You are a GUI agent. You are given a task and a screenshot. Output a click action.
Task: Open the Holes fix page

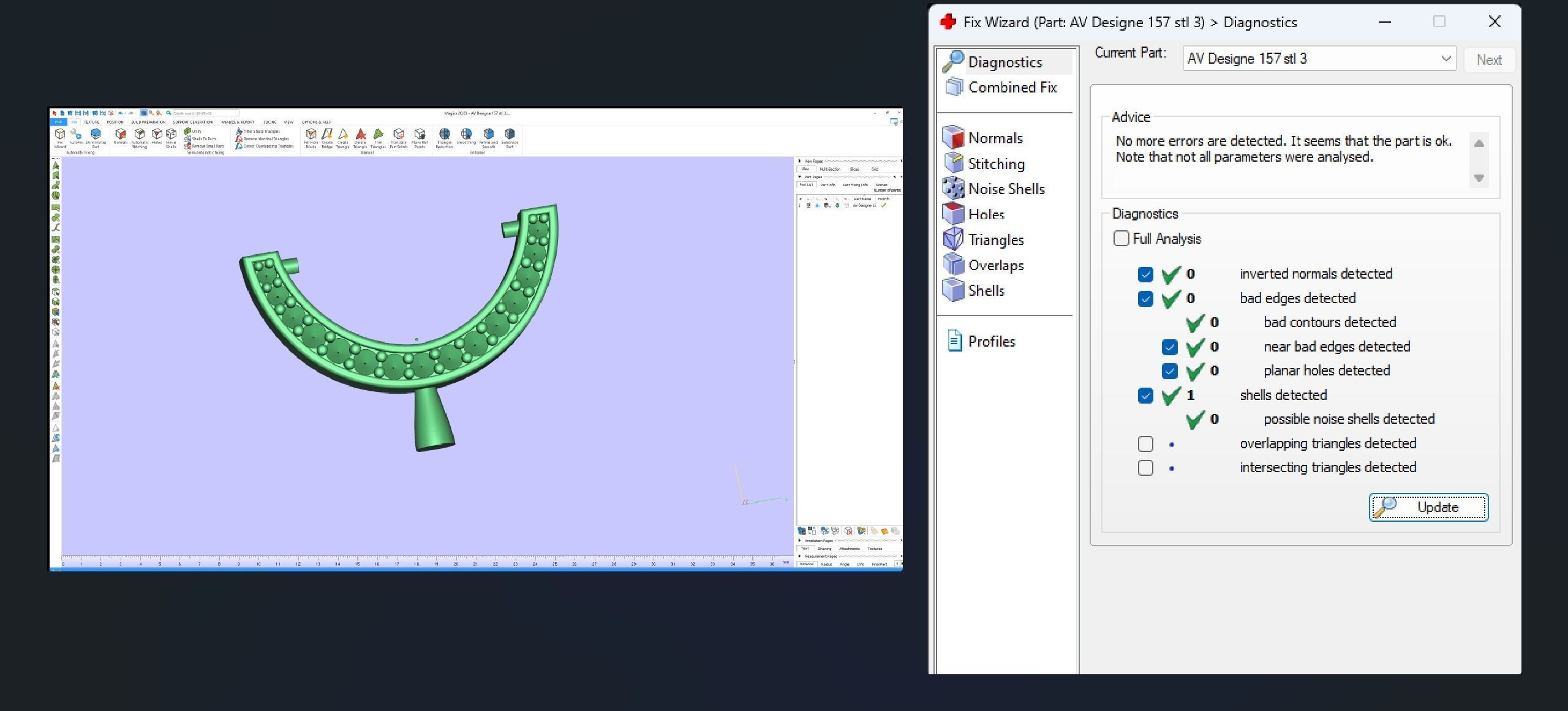(986, 214)
